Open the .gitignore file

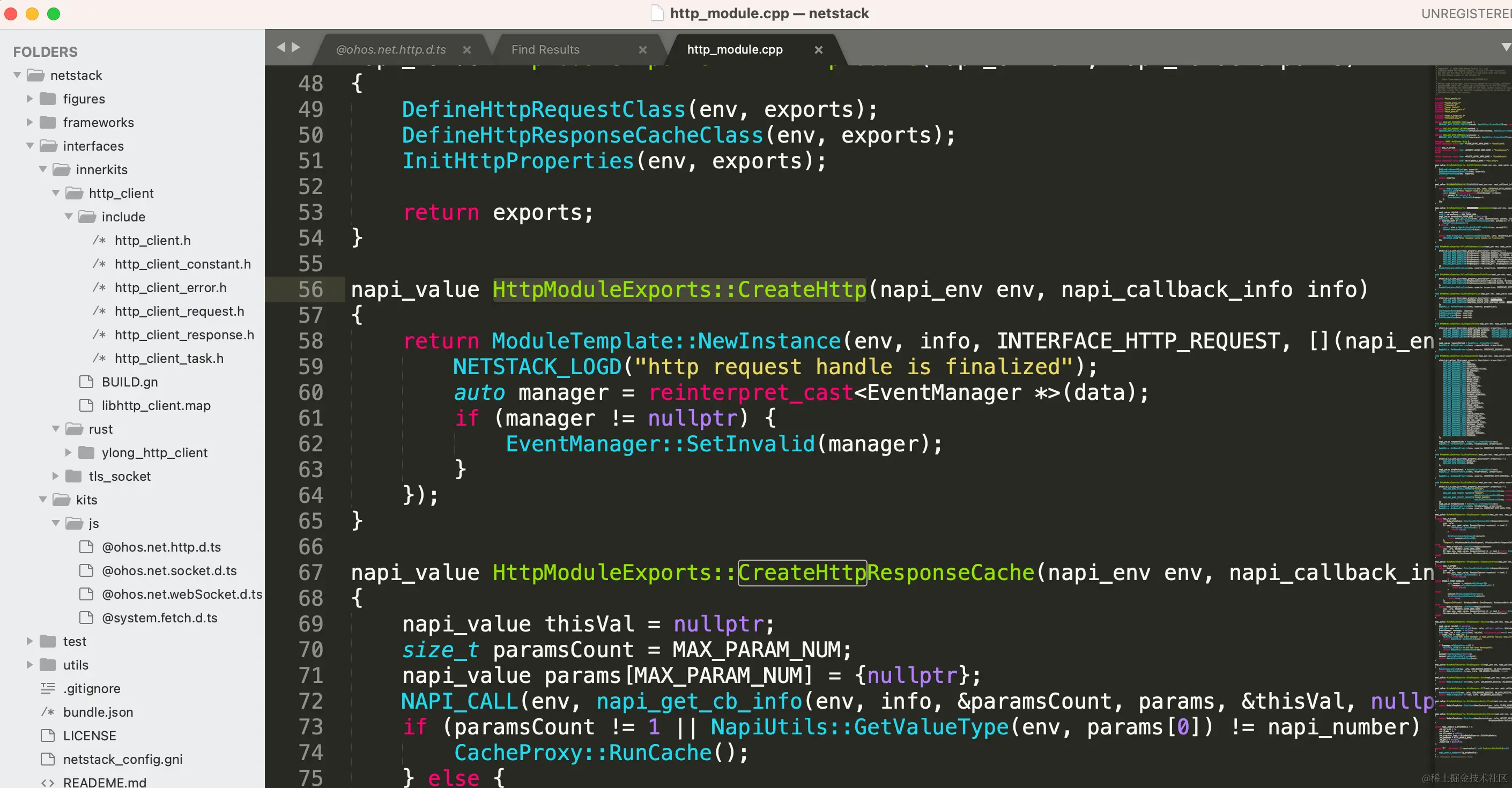point(92,688)
